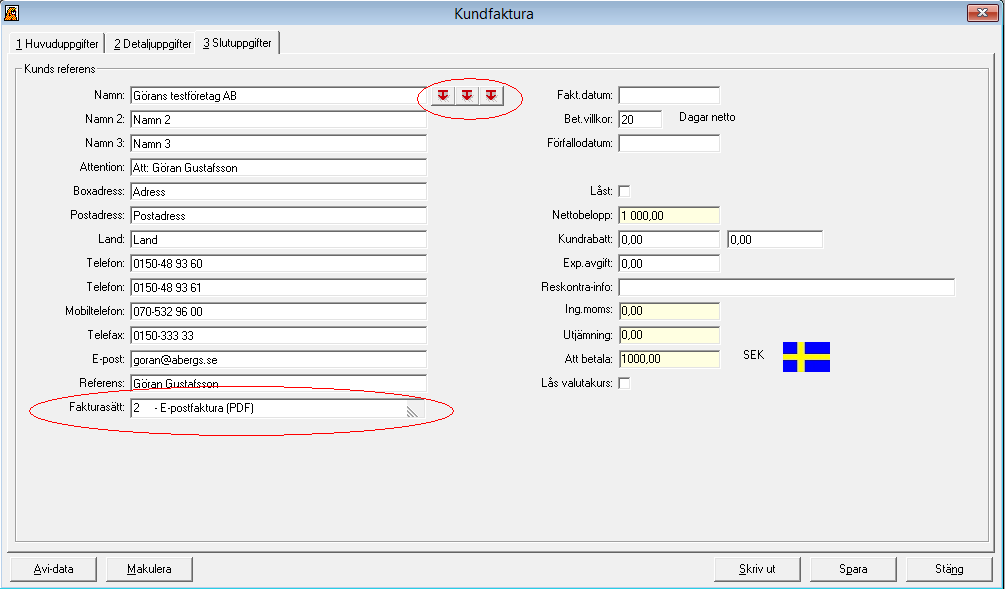This screenshot has height=589, width=1005.
Task: Click the second Kundrabatt field
Action: pyautogui.click(x=775, y=239)
